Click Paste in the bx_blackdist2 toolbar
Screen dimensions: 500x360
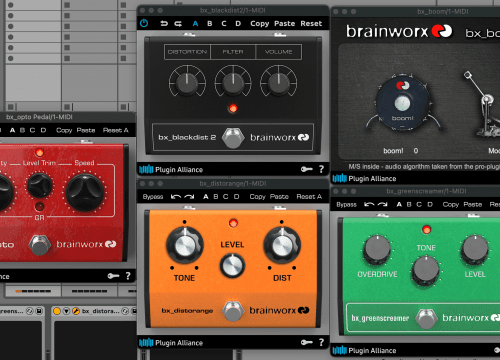[x=284, y=24]
